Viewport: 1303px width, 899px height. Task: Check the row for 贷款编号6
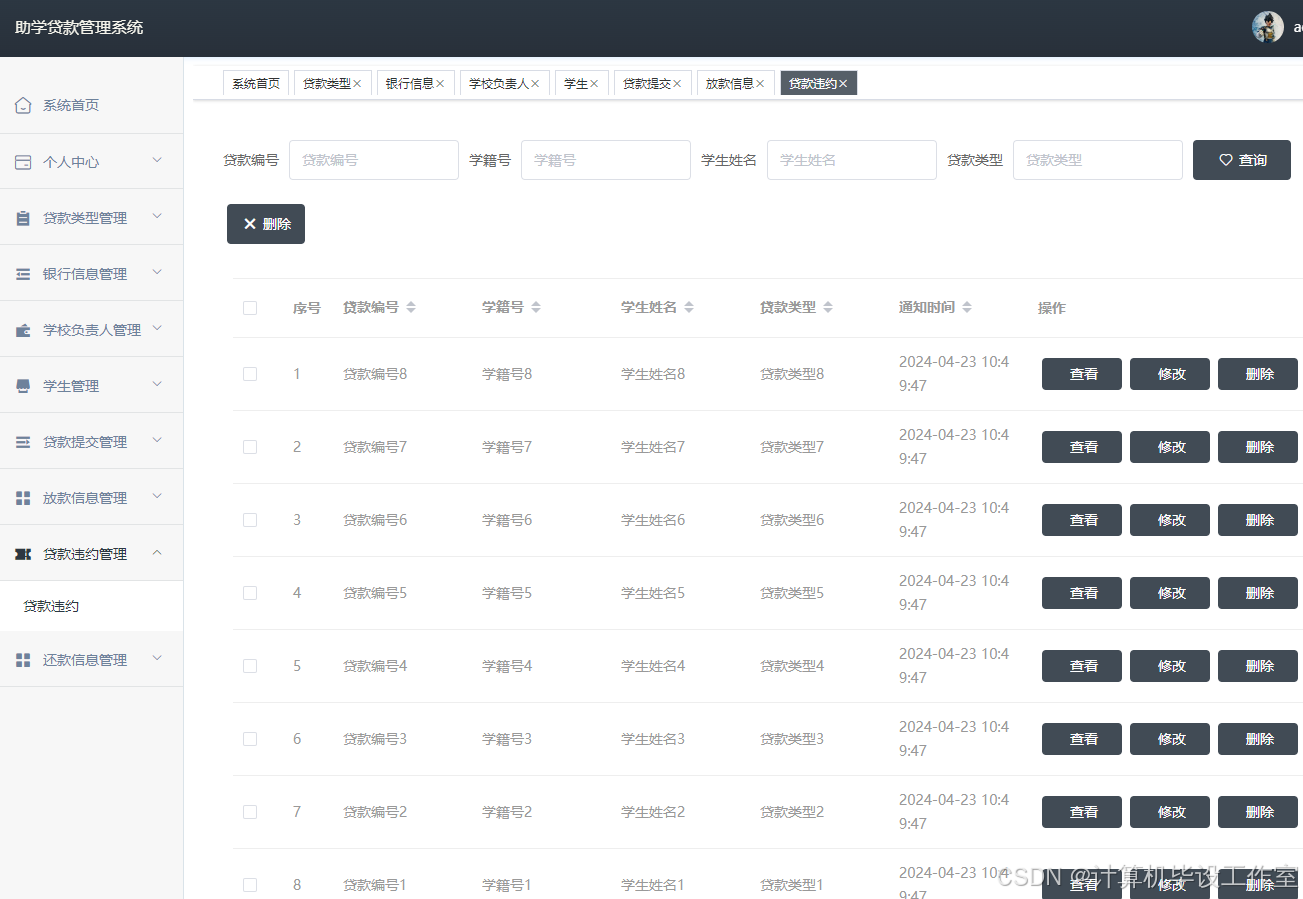pyautogui.click(x=250, y=520)
